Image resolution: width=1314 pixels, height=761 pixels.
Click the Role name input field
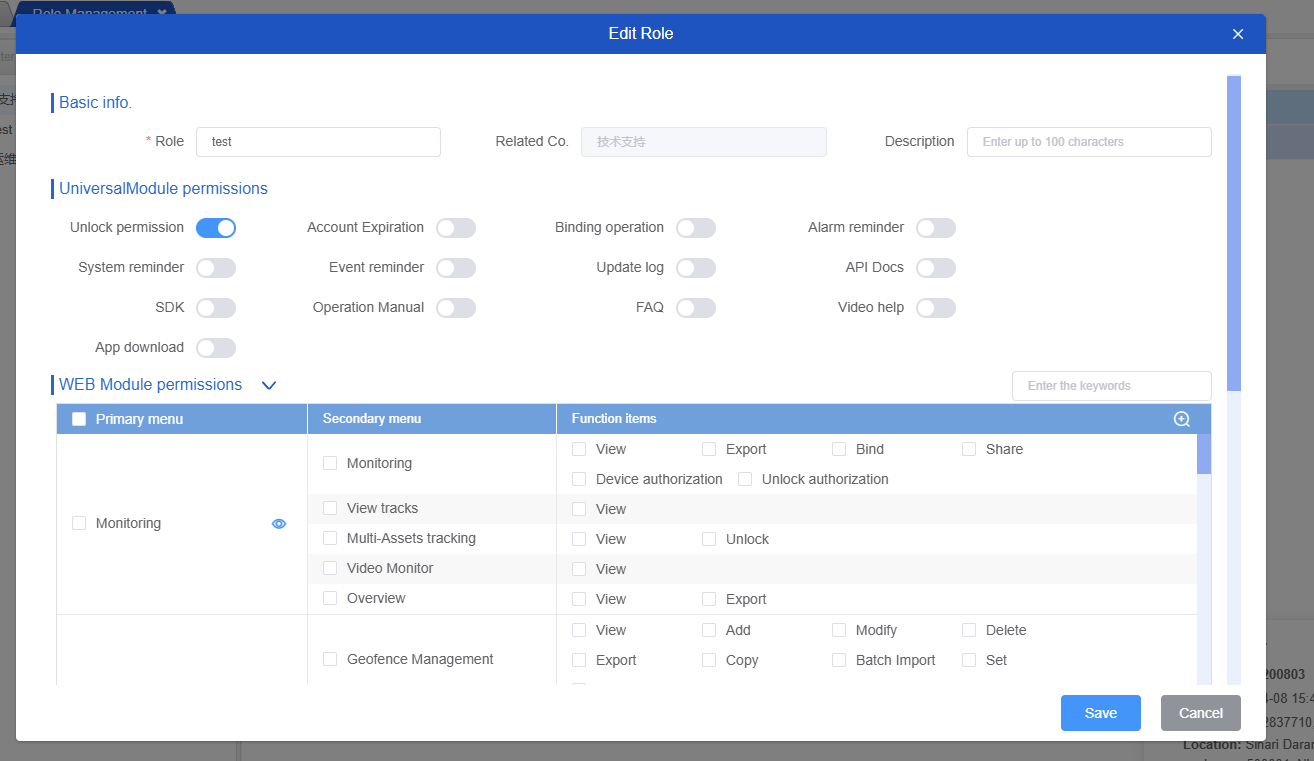coord(318,142)
